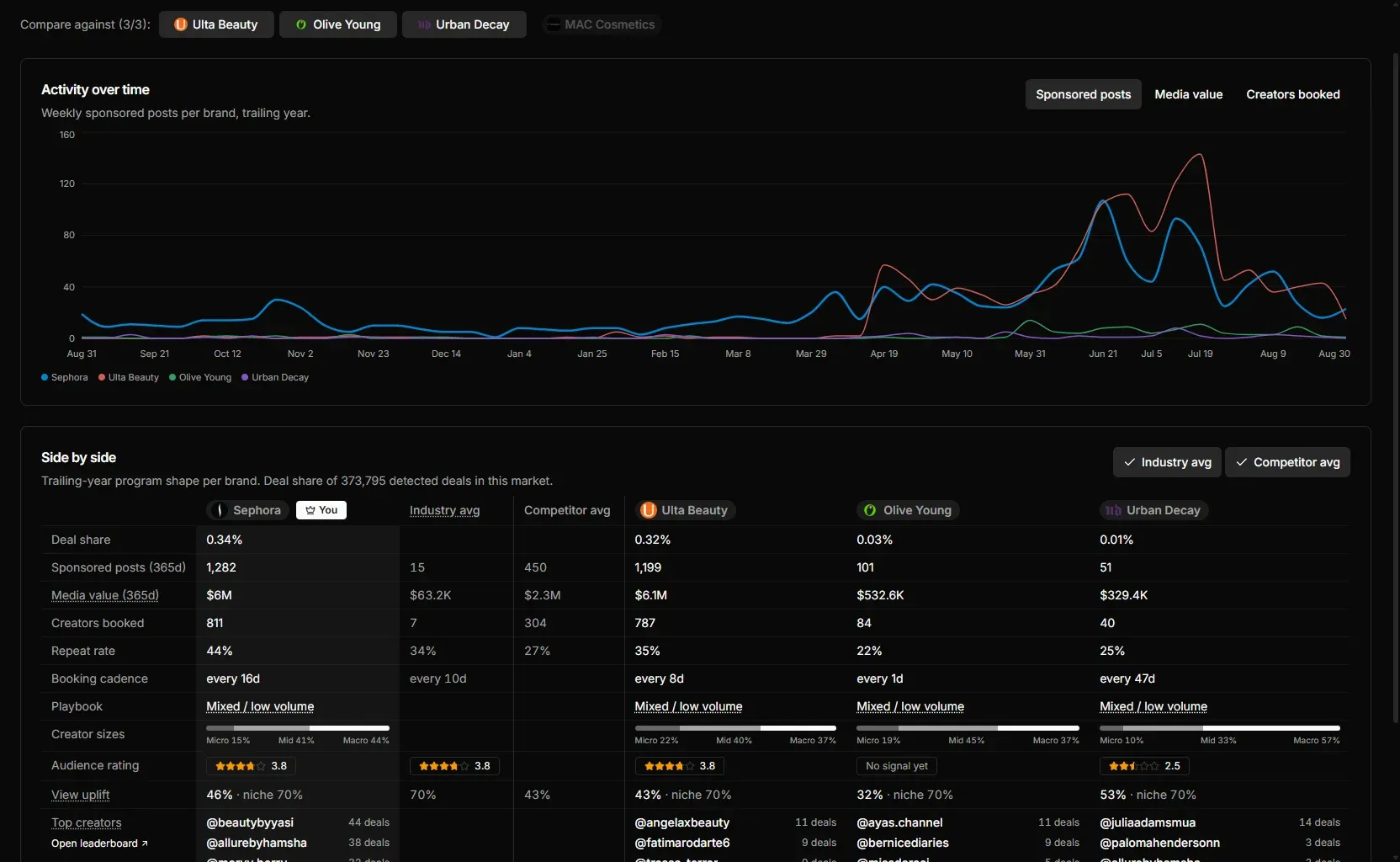Click Competitor avg checkmark icon
Viewport: 1400px width, 862px height.
coord(1242,462)
